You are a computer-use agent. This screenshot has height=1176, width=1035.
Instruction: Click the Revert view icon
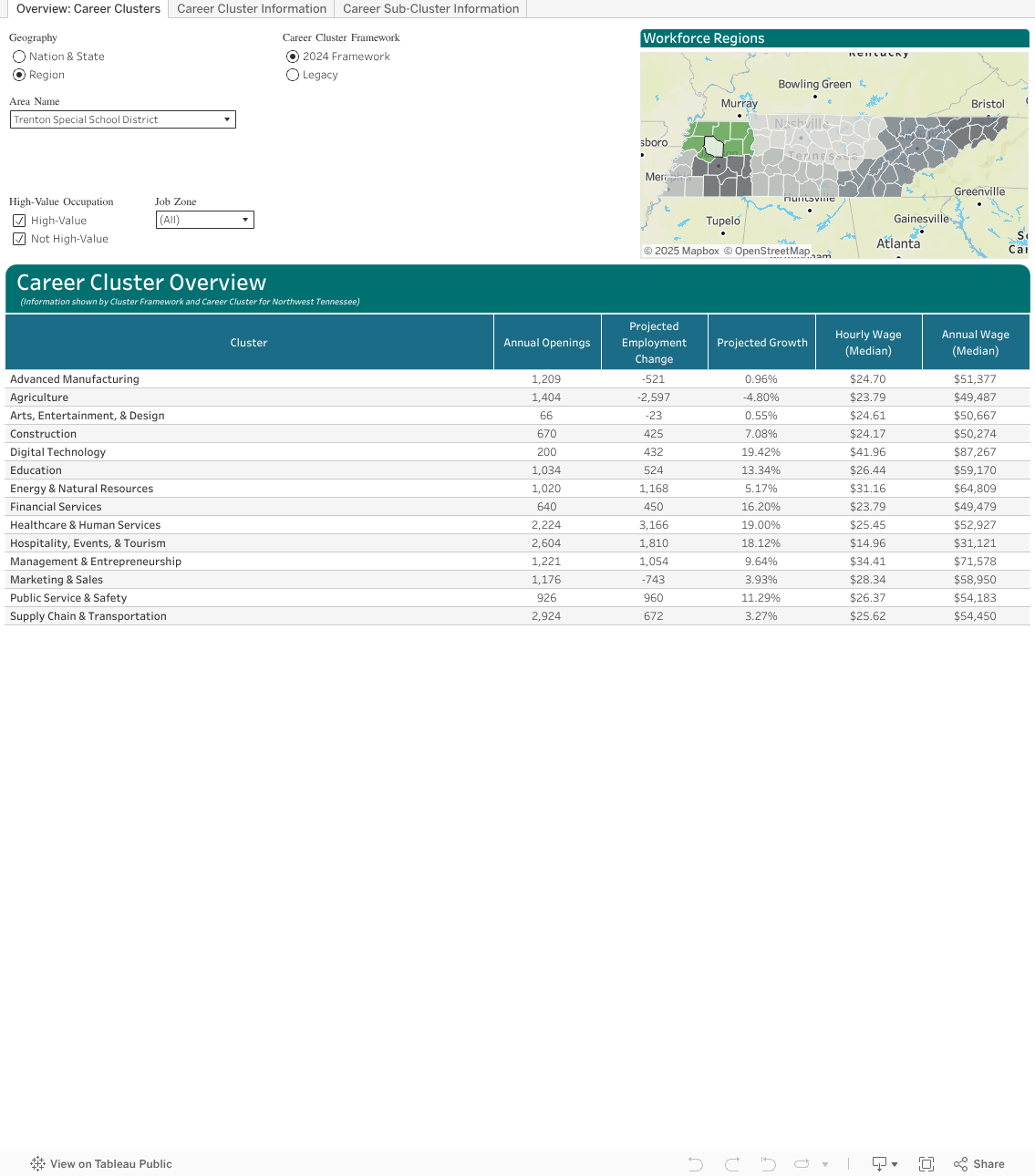(x=768, y=1164)
